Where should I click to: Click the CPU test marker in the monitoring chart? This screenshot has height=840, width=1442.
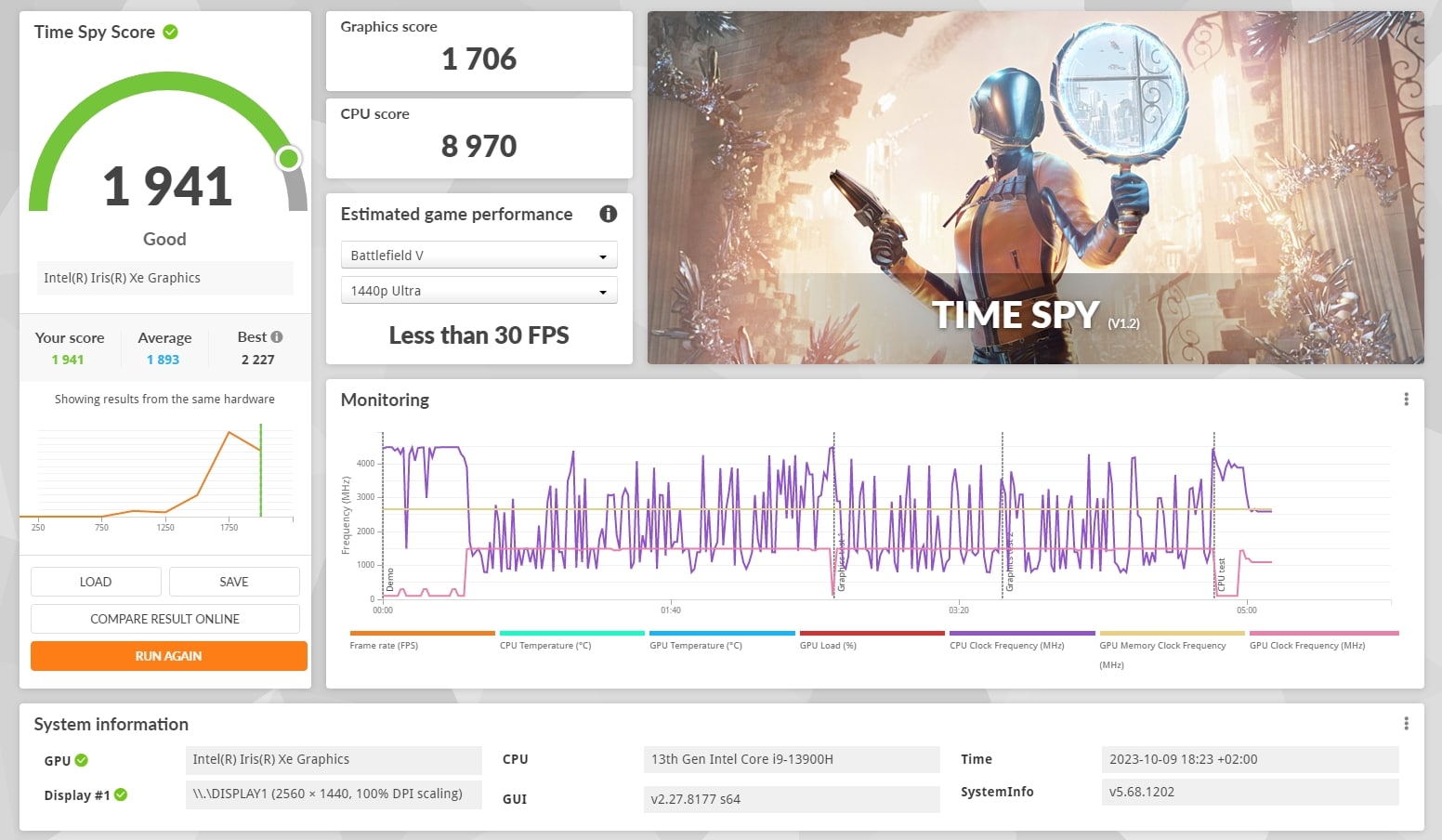[1221, 576]
